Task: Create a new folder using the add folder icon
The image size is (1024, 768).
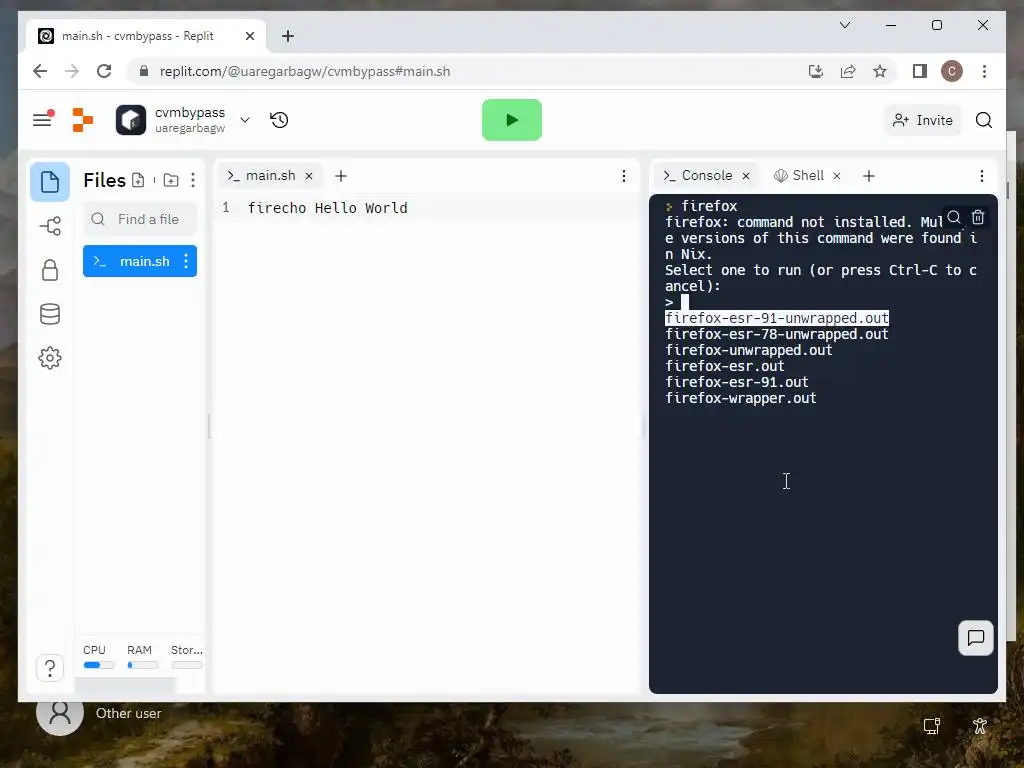Action: [x=170, y=180]
